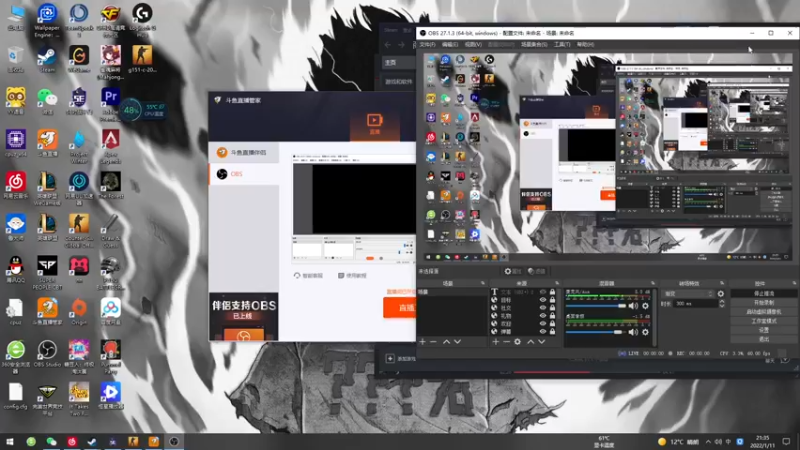Adjust the microphone/Aux volume slider
800x450 pixels.
(596, 306)
